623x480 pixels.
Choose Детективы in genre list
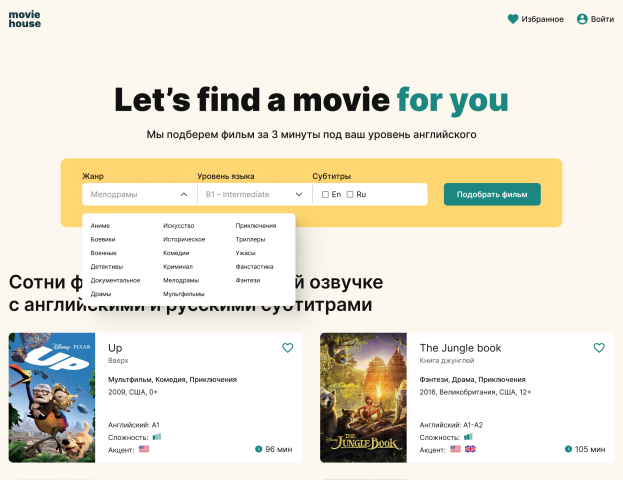click(107, 267)
